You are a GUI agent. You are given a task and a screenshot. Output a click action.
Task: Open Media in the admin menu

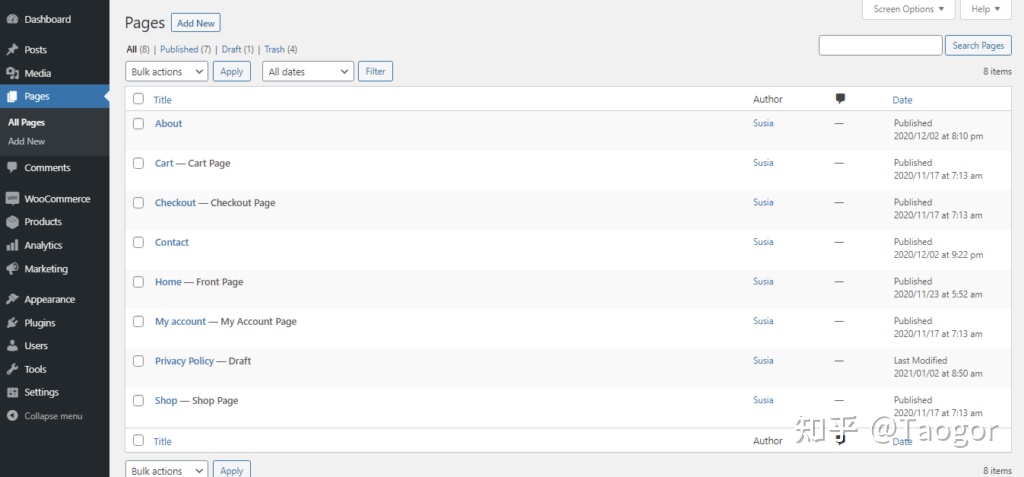[x=38, y=73]
